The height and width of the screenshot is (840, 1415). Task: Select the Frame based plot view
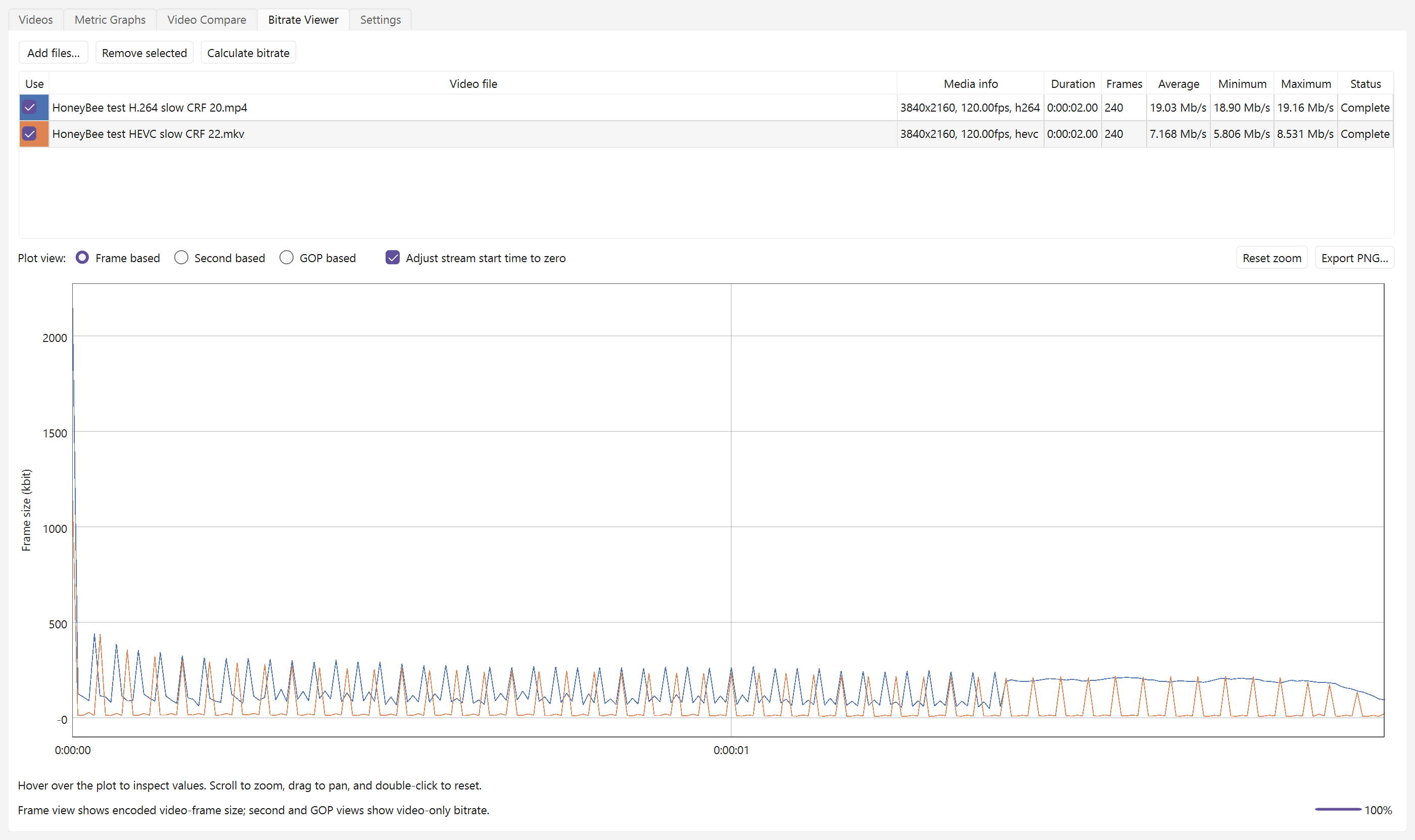pyautogui.click(x=83, y=258)
